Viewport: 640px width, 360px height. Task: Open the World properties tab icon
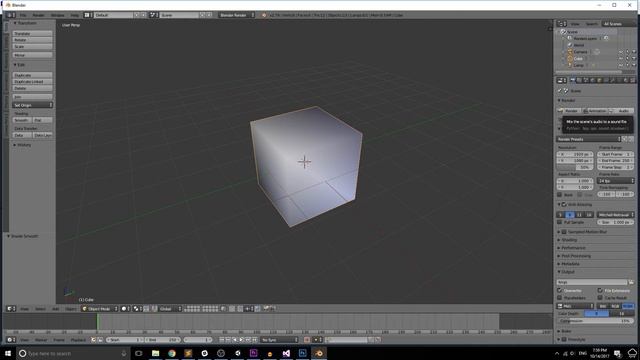pos(593,80)
